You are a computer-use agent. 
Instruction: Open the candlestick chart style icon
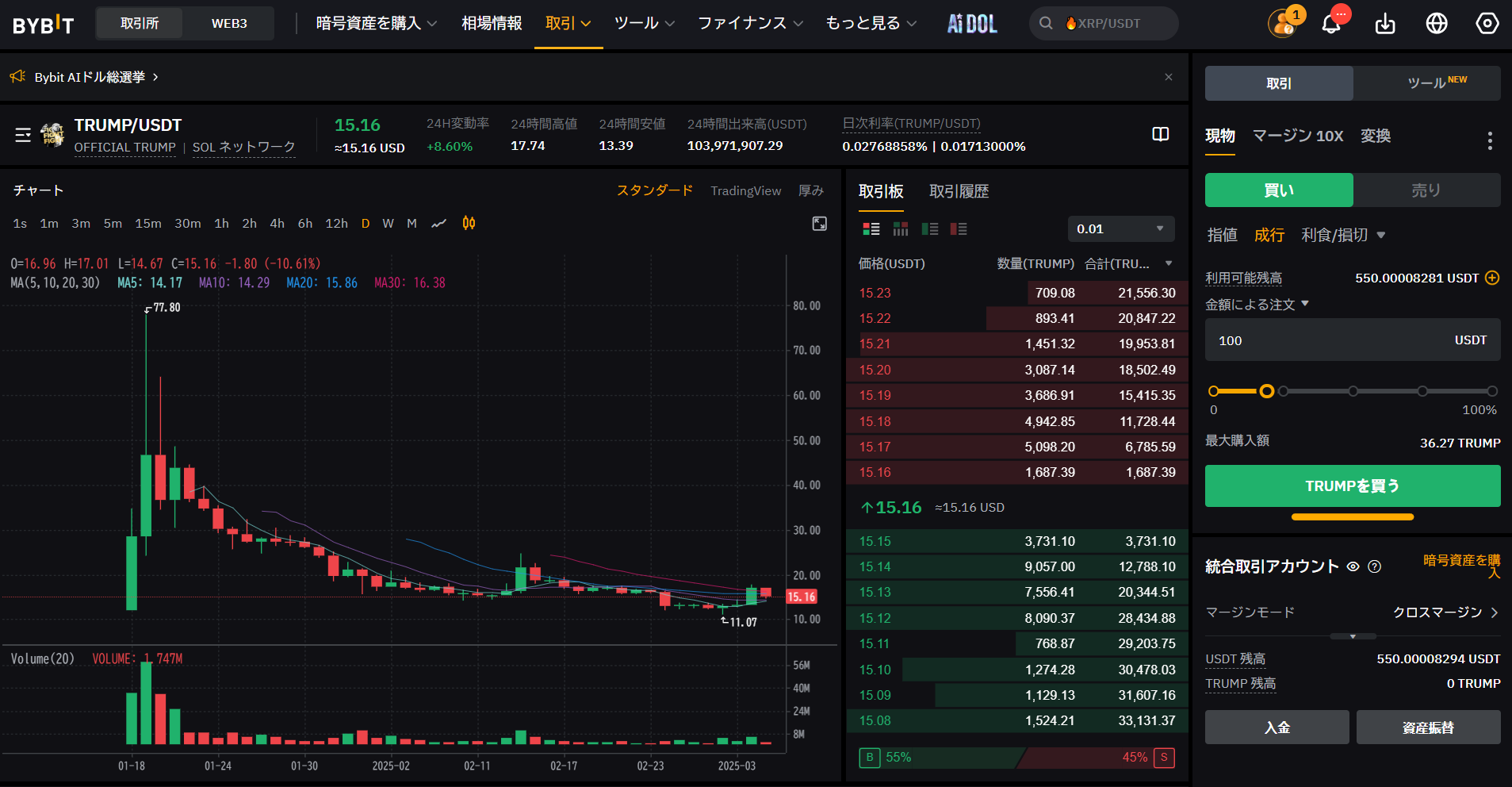click(469, 224)
